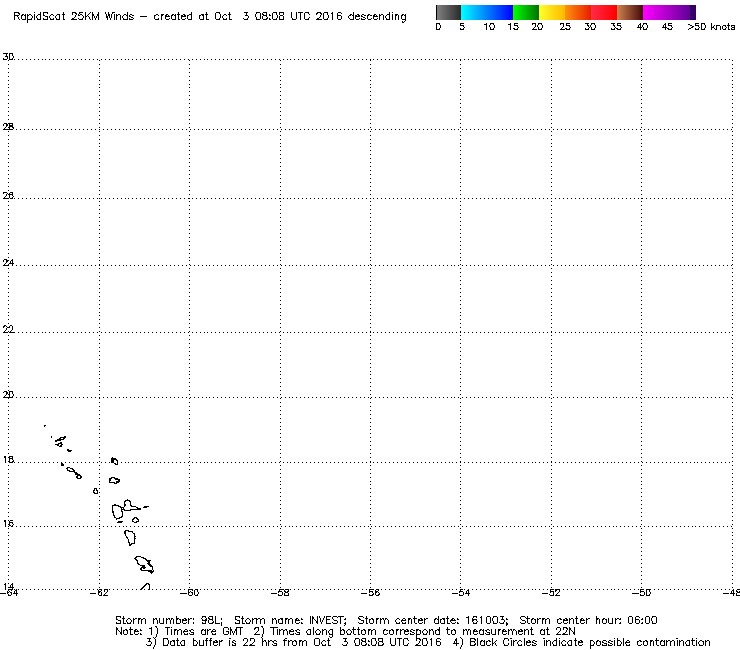Click the latitude axis label '16'
The width and height of the screenshot is (740, 650).
8,523
